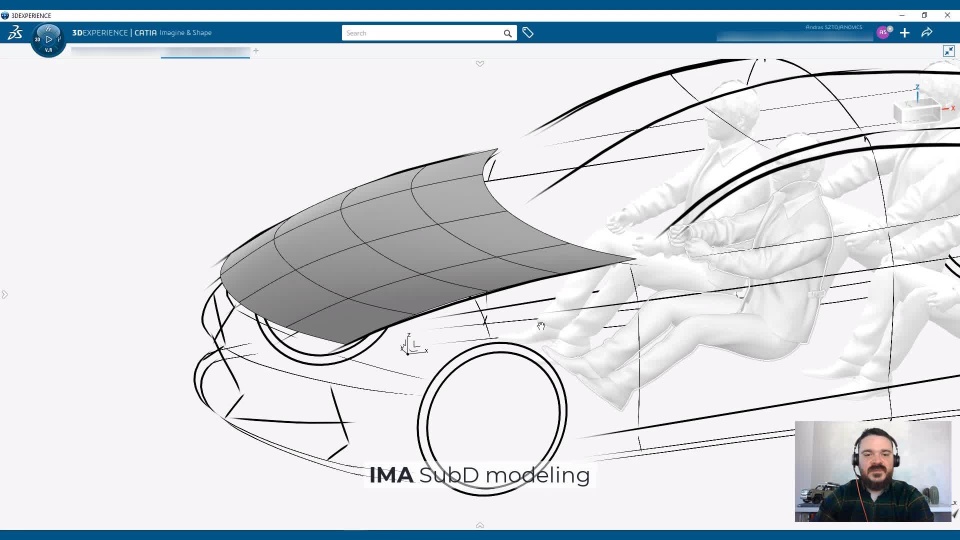Click inside the Search field

[422, 33]
